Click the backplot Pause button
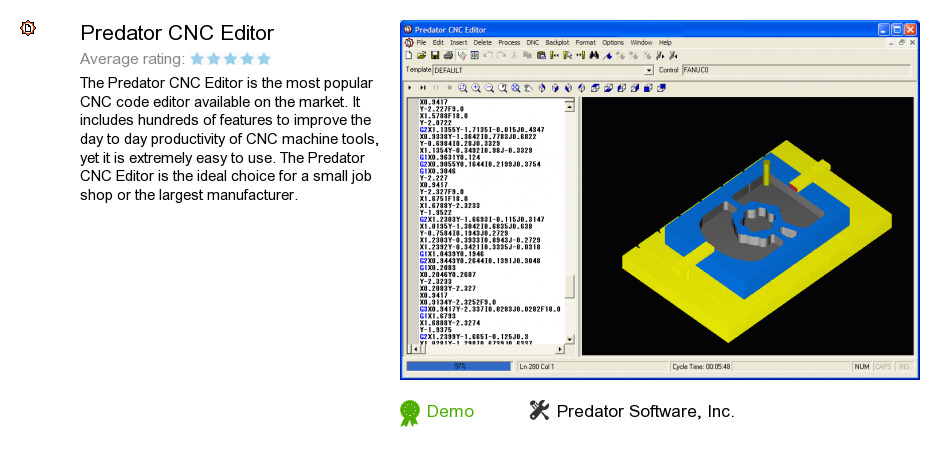 click(436, 88)
